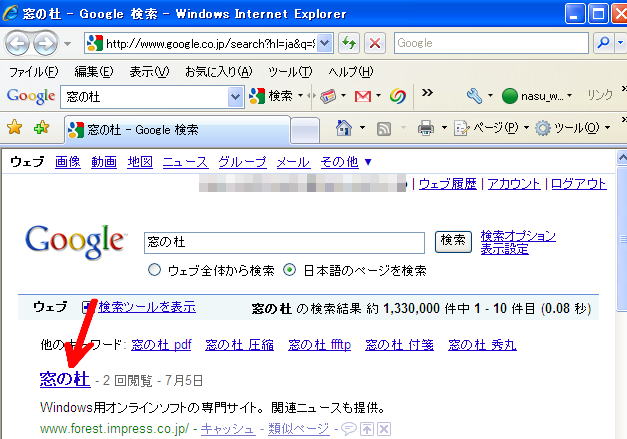
Task: Refresh the page with green arrows icon
Action: point(349,43)
